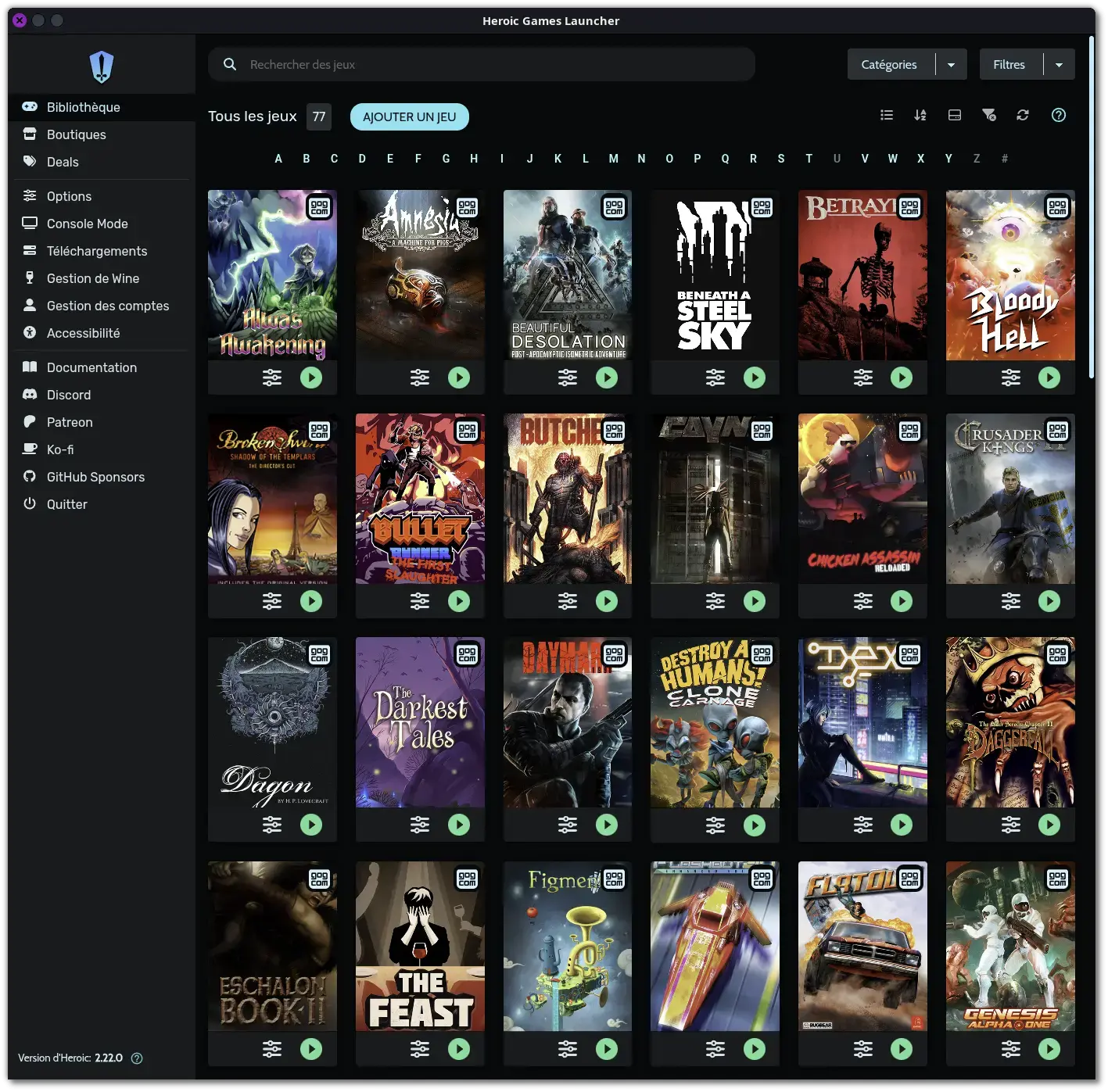This screenshot has width=1108, height=1092.
Task: Go to Deals in sidebar
Action: pyautogui.click(x=102, y=162)
